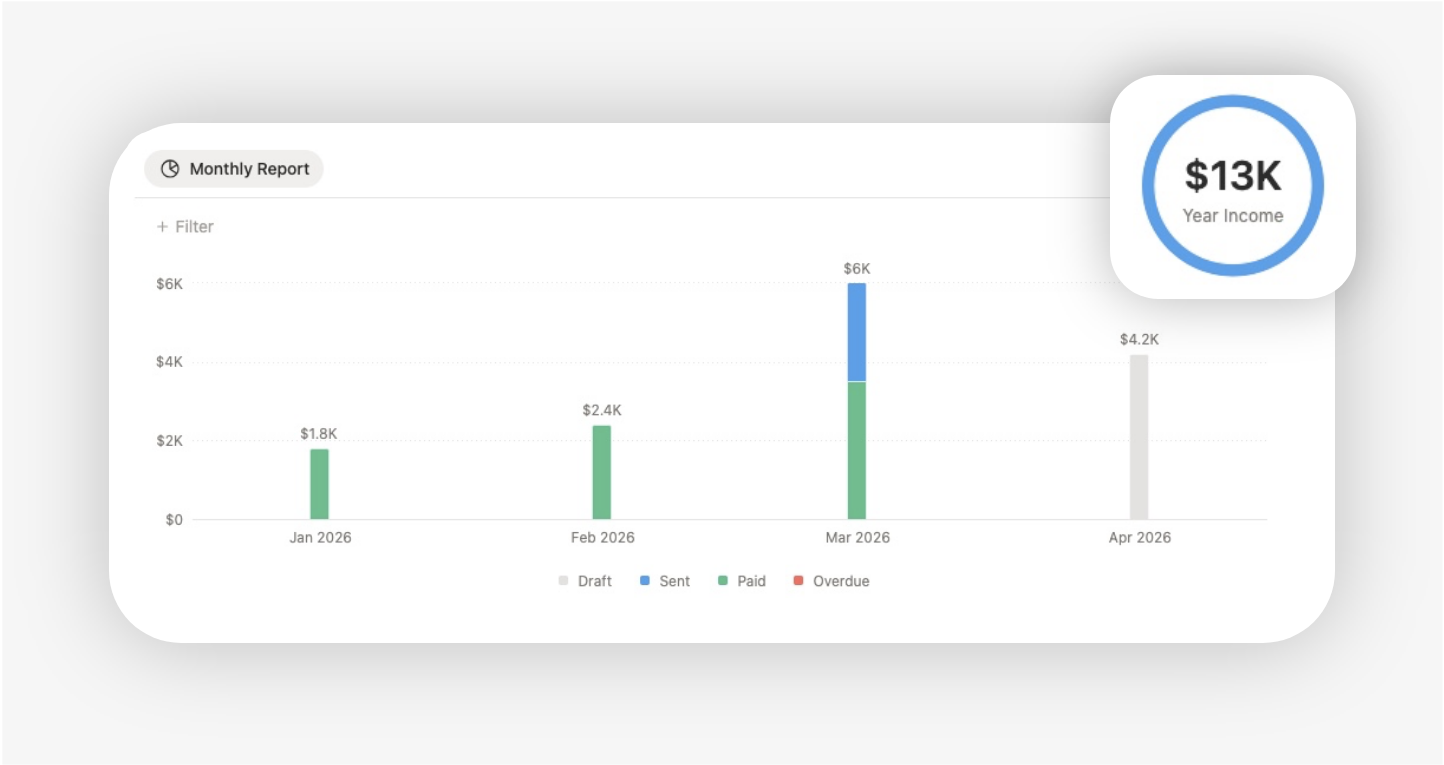This screenshot has height=765, width=1444.
Task: Select the Jan 2026 green bar
Action: click(319, 484)
